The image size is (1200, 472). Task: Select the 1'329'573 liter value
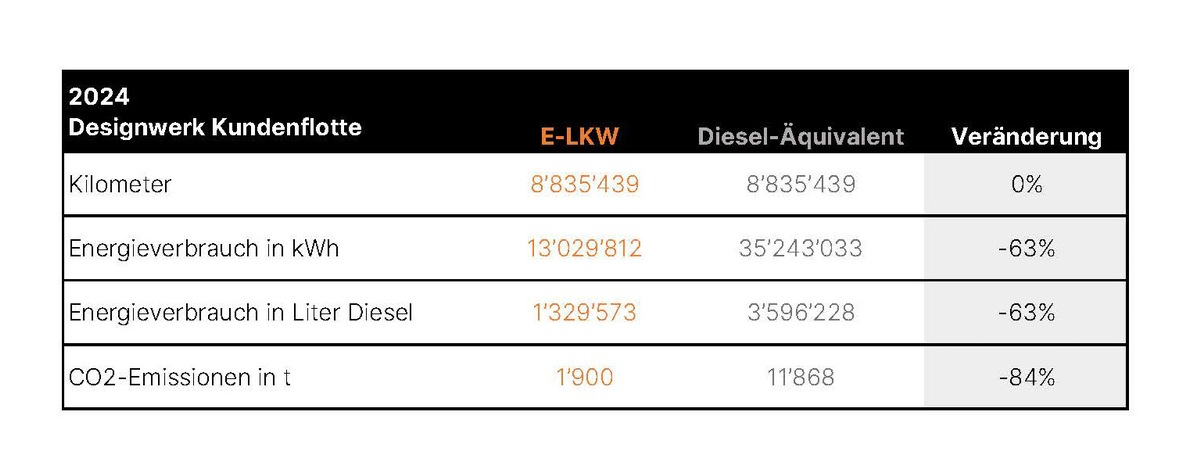click(584, 313)
